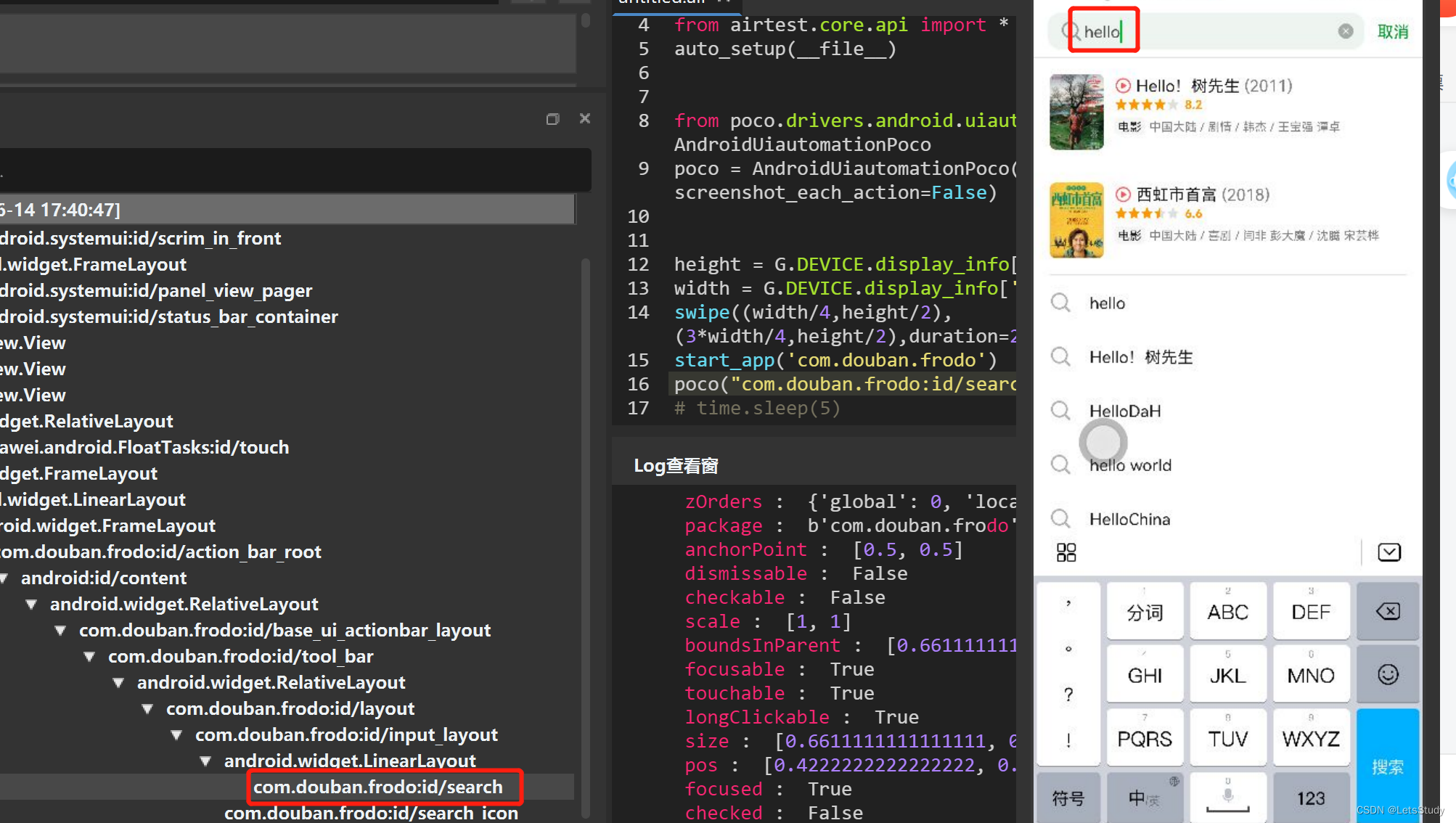Viewport: 1456px width, 823px height.
Task: Collapse android.widget.RelativeLayout under android:id/content
Action: [31, 604]
